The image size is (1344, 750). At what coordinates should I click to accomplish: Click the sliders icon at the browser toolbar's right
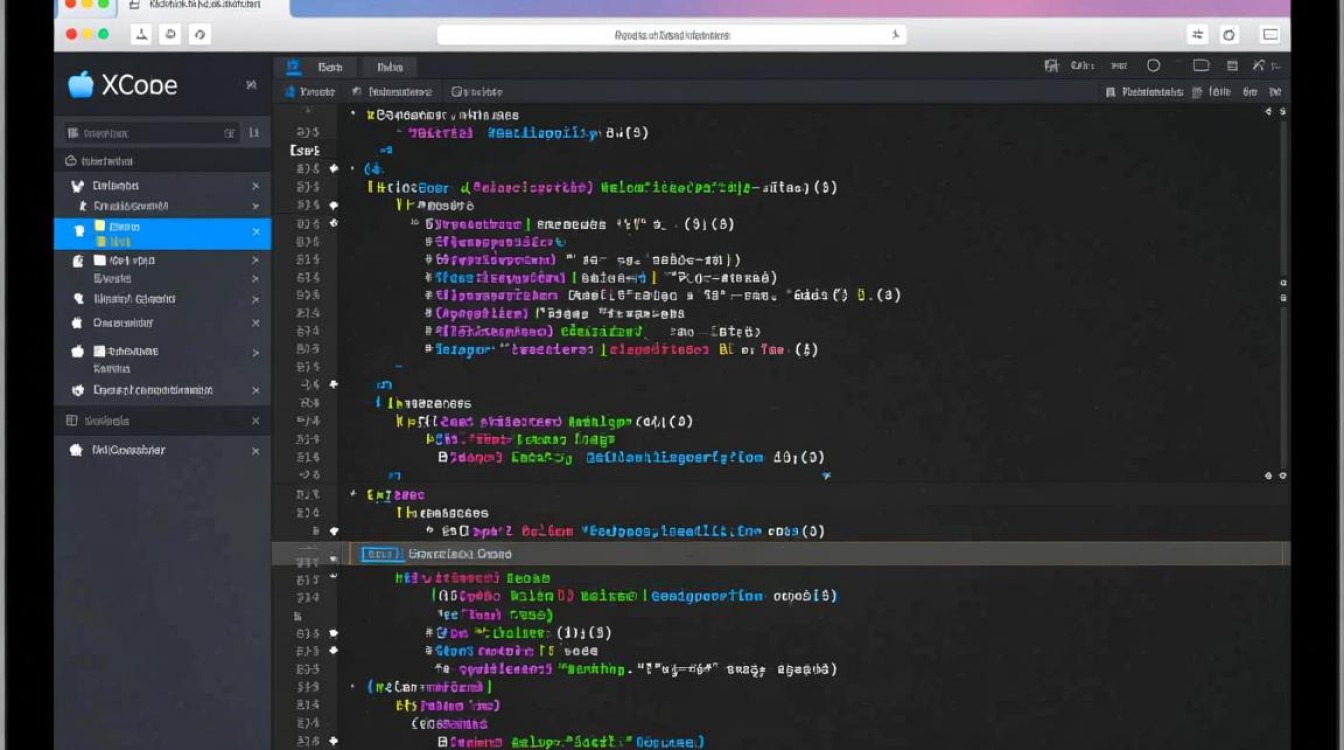pyautogui.click(x=1198, y=35)
